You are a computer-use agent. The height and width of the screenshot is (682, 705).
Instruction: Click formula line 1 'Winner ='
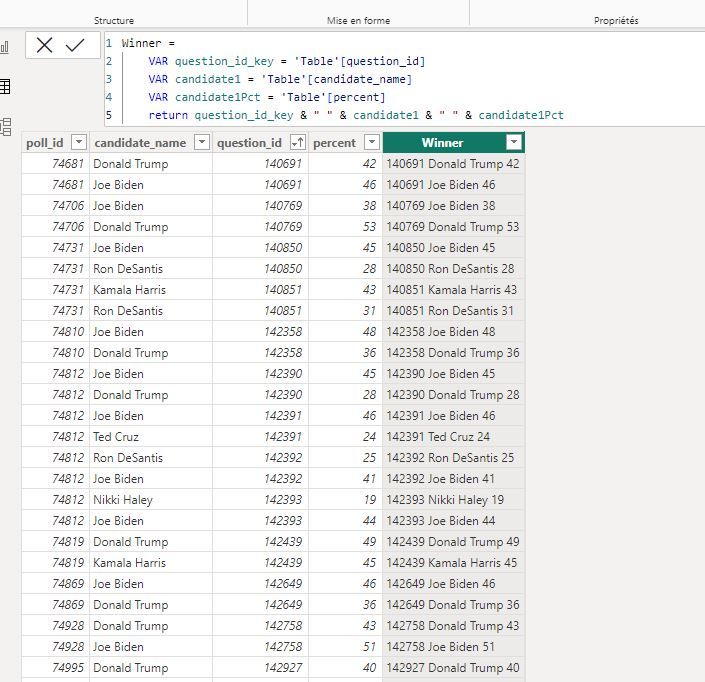(x=148, y=43)
